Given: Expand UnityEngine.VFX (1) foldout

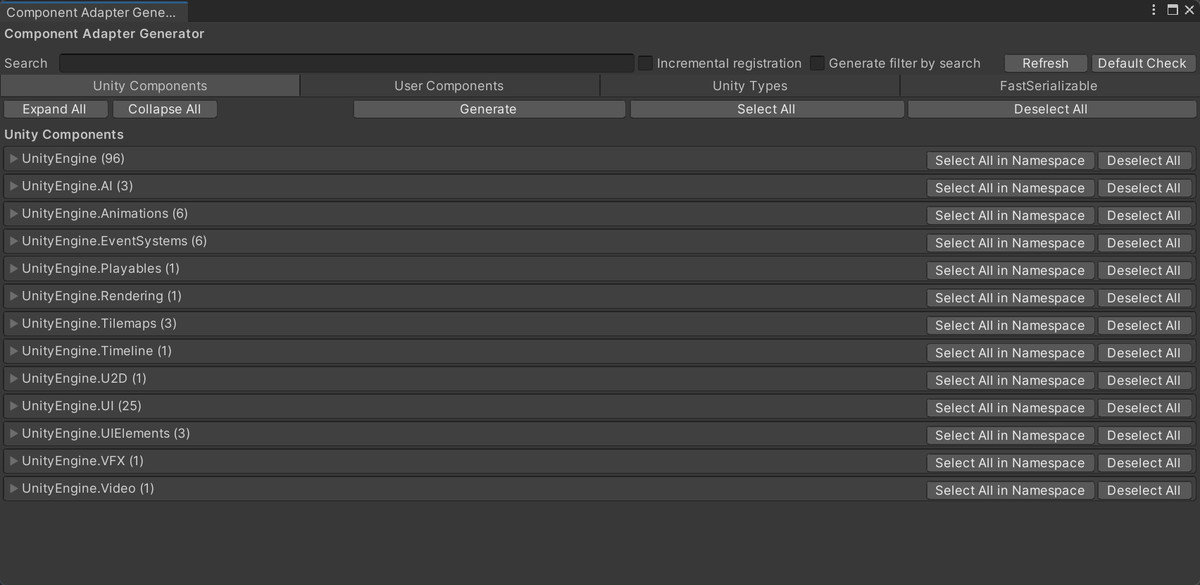Looking at the screenshot, I should [x=14, y=461].
